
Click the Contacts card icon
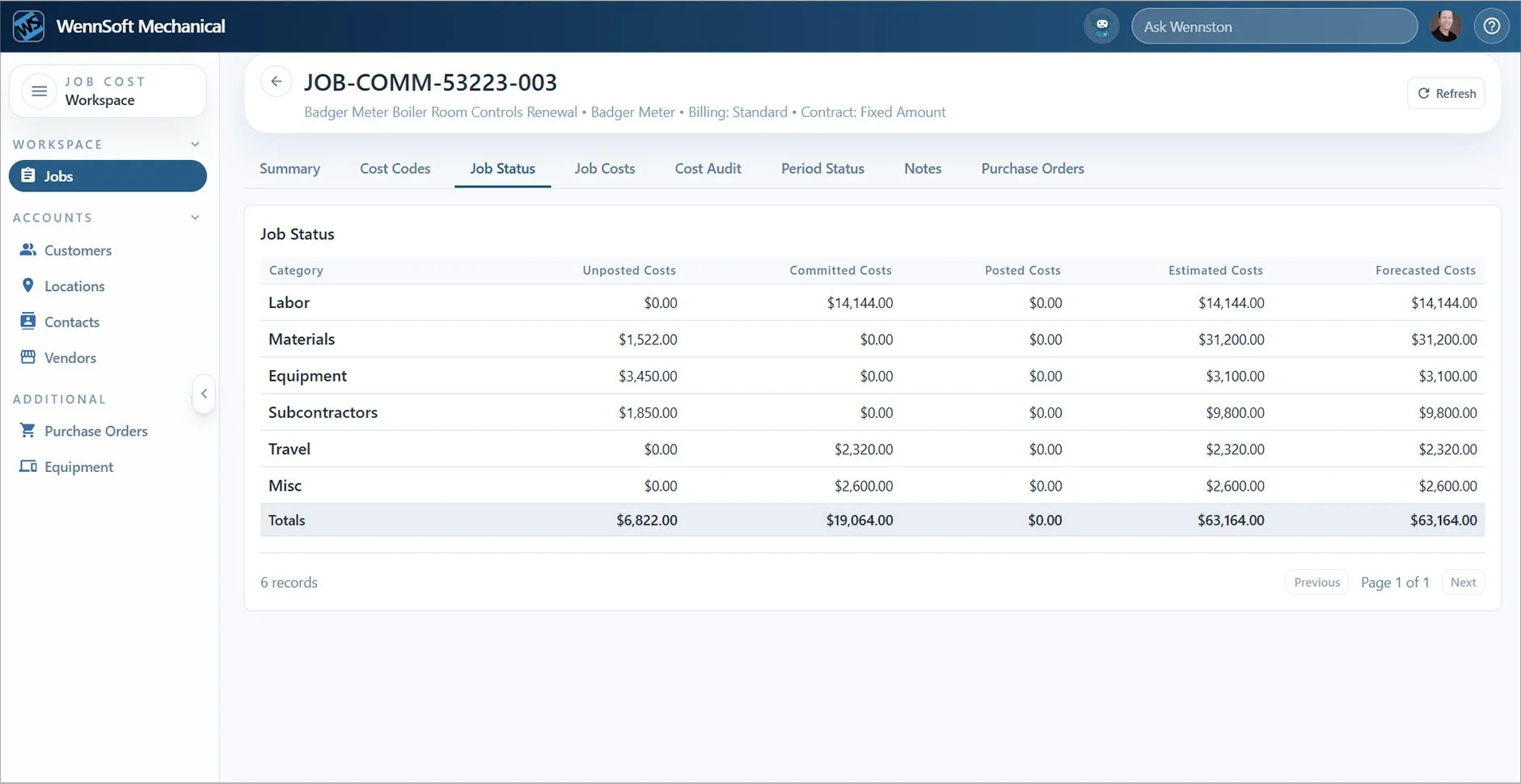(28, 321)
